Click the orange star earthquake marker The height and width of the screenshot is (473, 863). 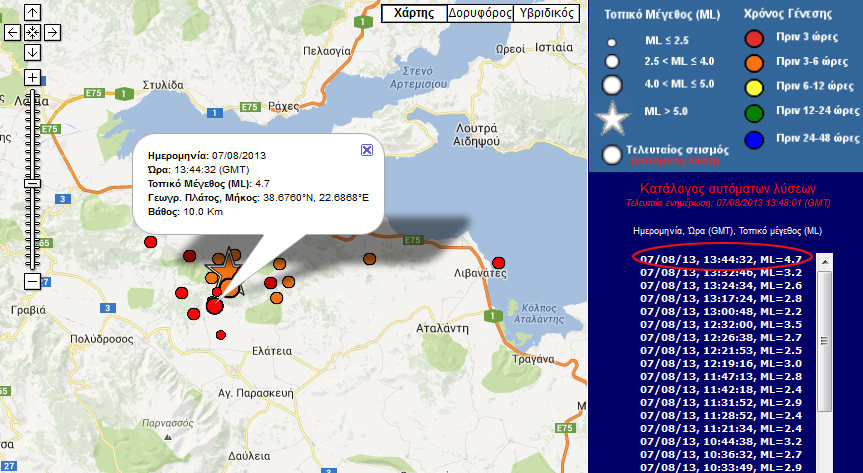click(x=226, y=272)
